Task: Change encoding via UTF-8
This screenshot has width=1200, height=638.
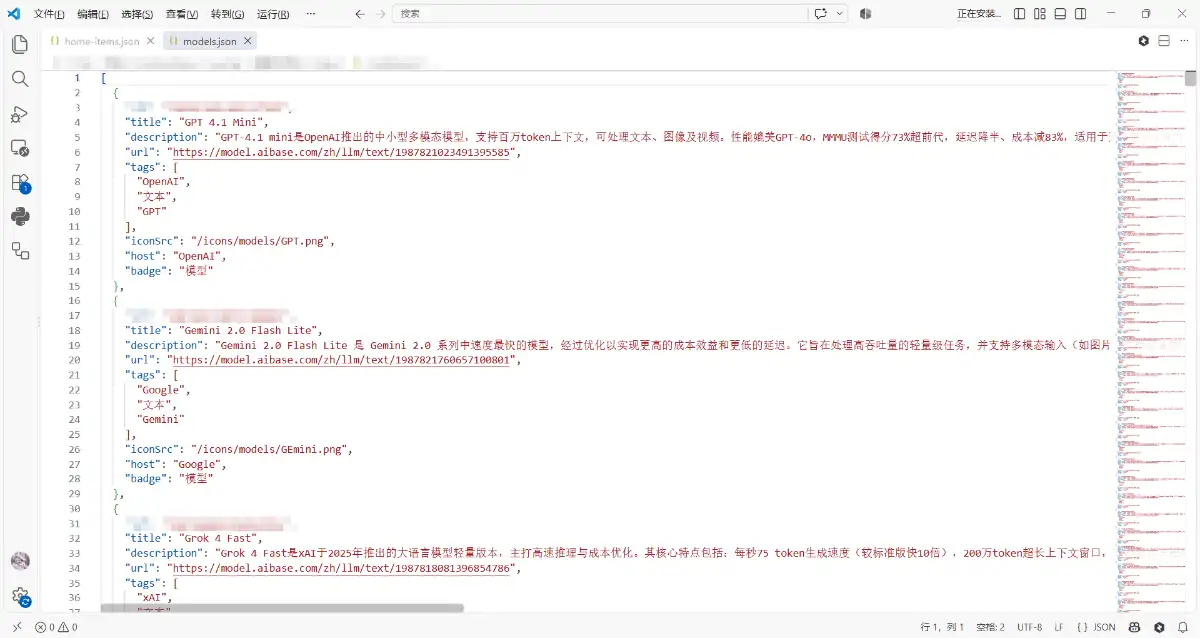Action: pyautogui.click(x=1029, y=627)
